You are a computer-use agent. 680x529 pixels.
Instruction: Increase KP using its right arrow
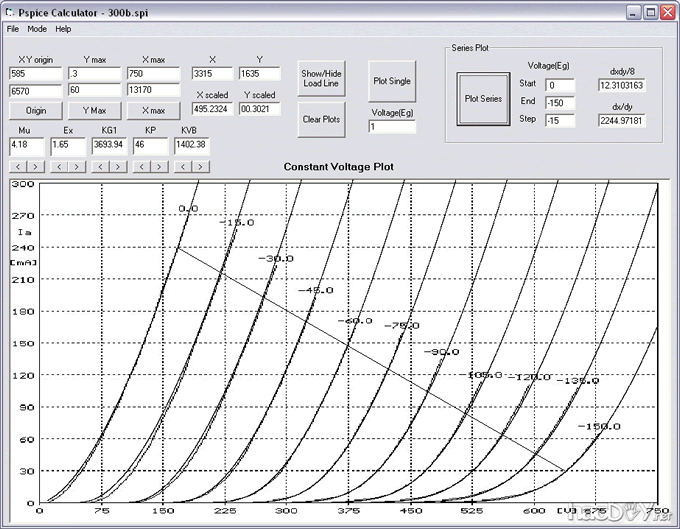[160, 166]
